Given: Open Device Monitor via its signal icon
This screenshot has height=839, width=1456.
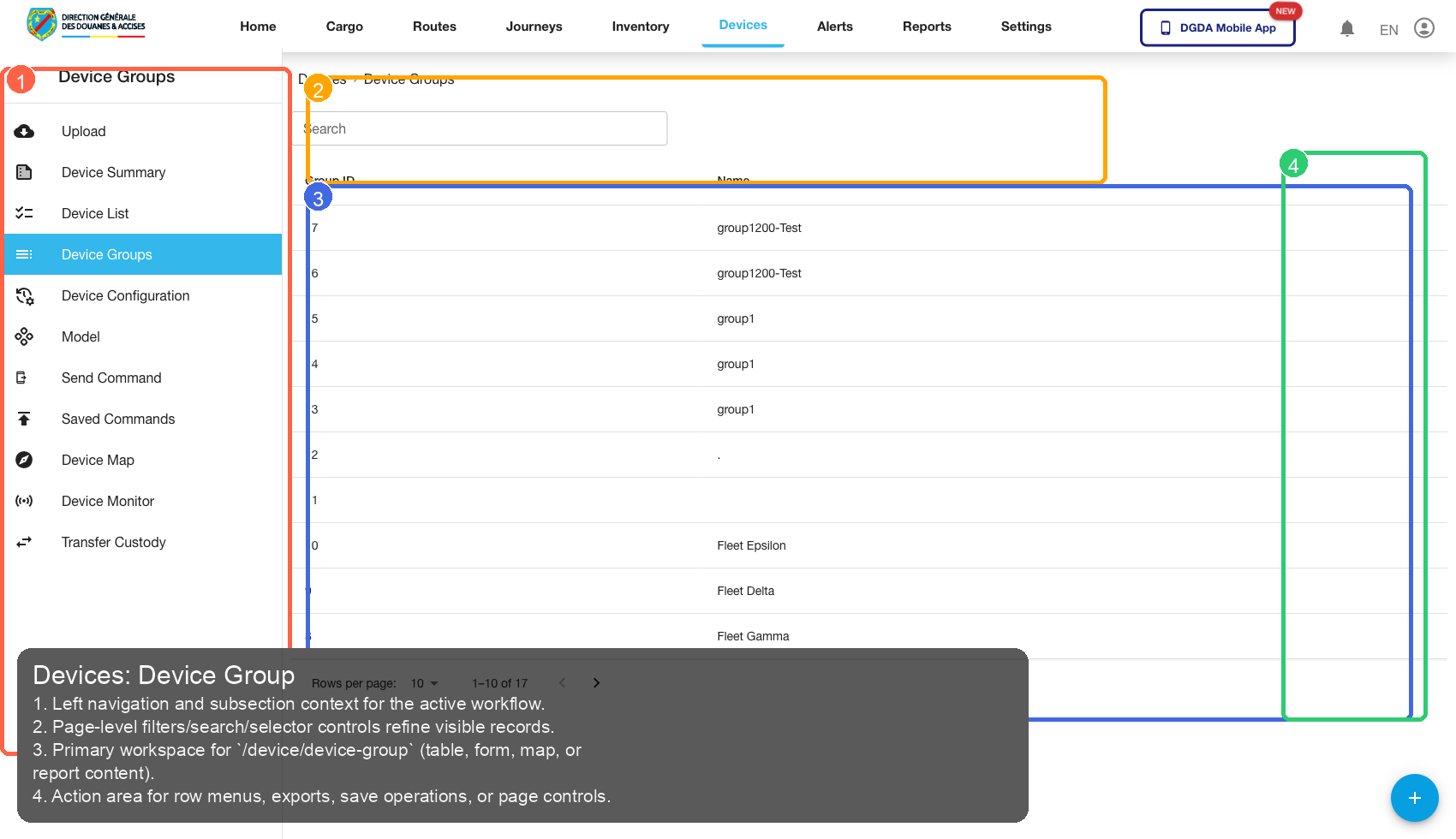Looking at the screenshot, I should pos(24,501).
